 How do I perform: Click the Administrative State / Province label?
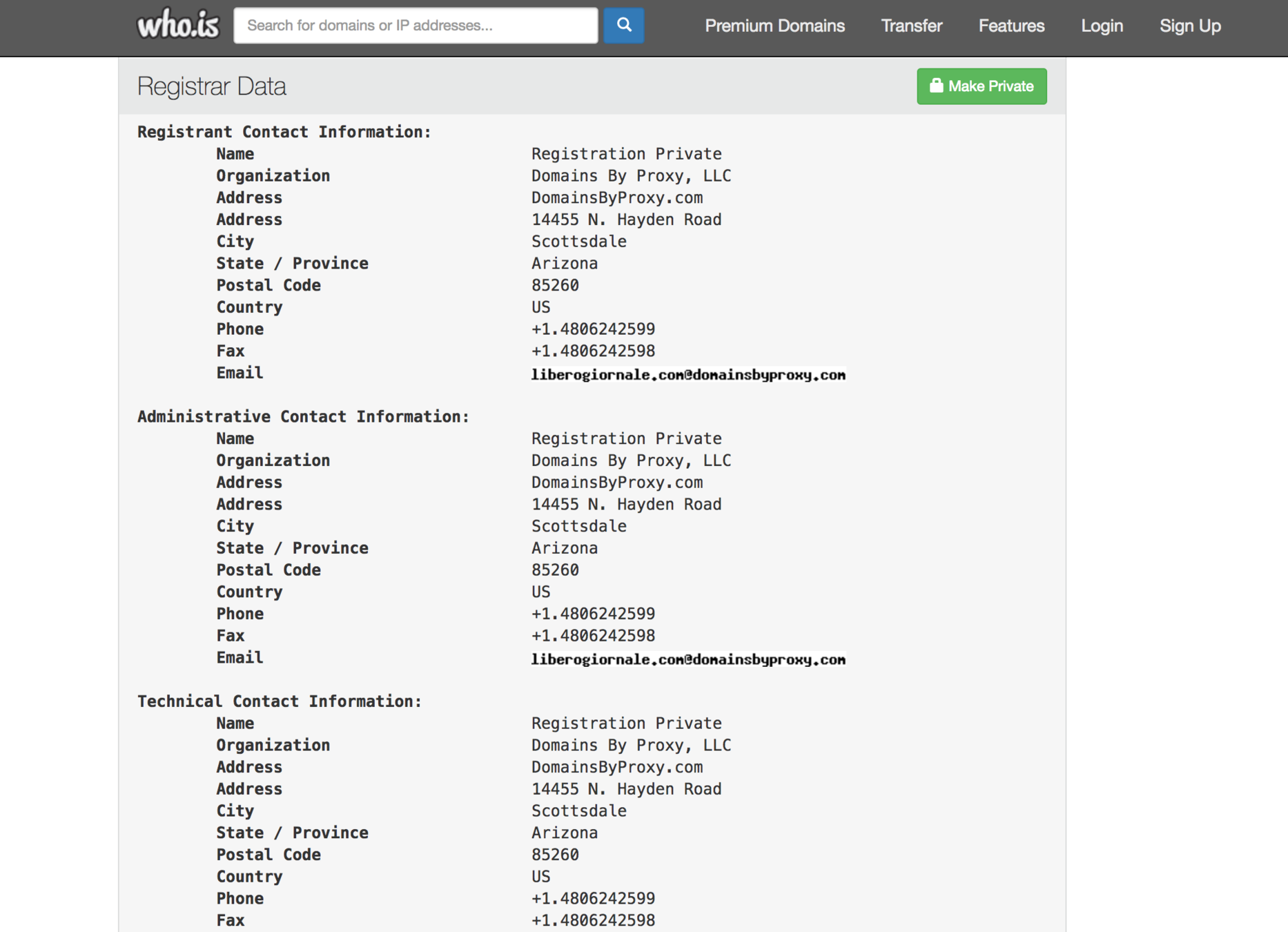(x=292, y=548)
